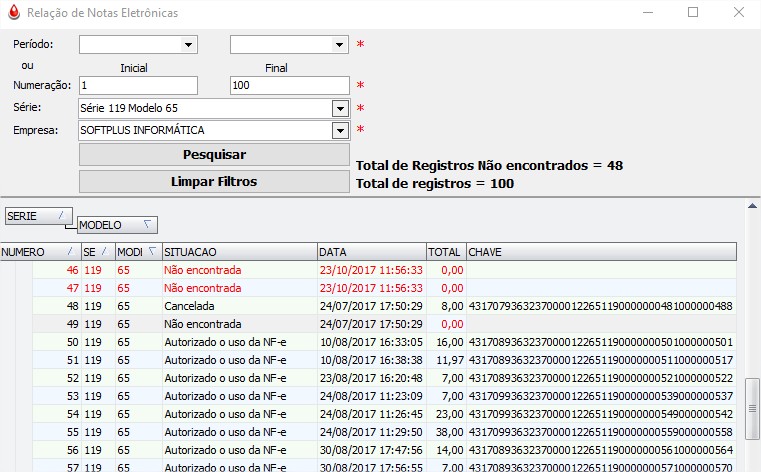Sort by the TOTAL column header
The image size is (761, 472).
tap(446, 252)
